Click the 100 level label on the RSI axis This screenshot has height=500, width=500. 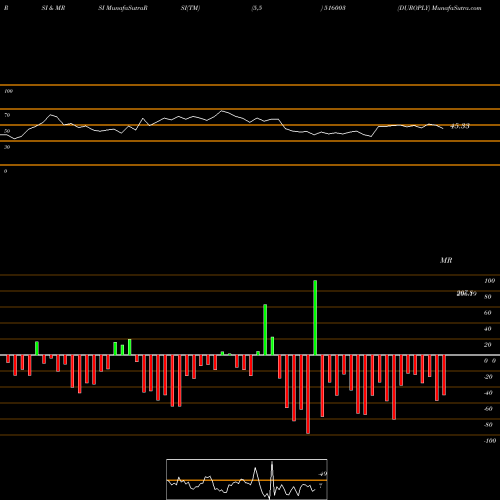(8, 91)
